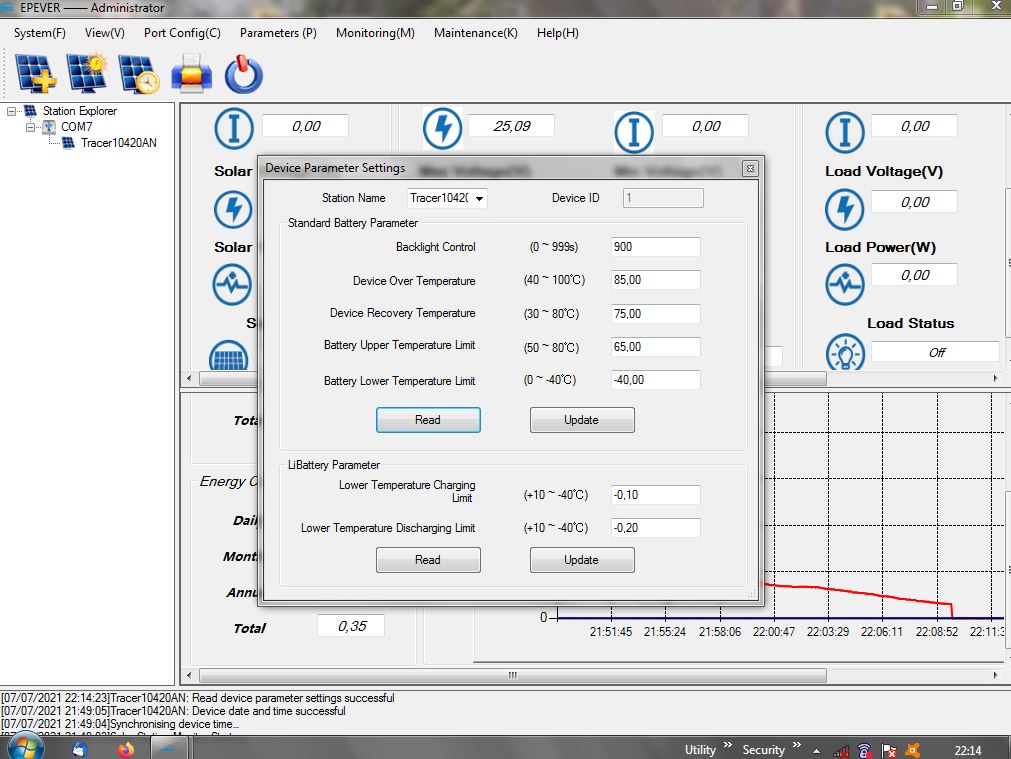Click Update under LiBattery Parameter
The image size is (1011, 759).
pos(582,560)
